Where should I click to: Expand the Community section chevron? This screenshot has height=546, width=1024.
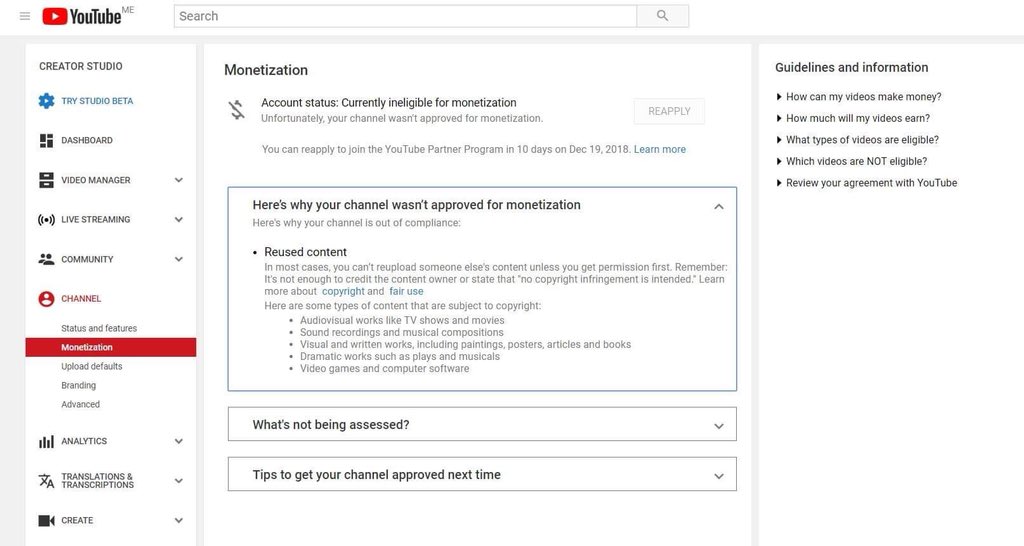coord(178,259)
